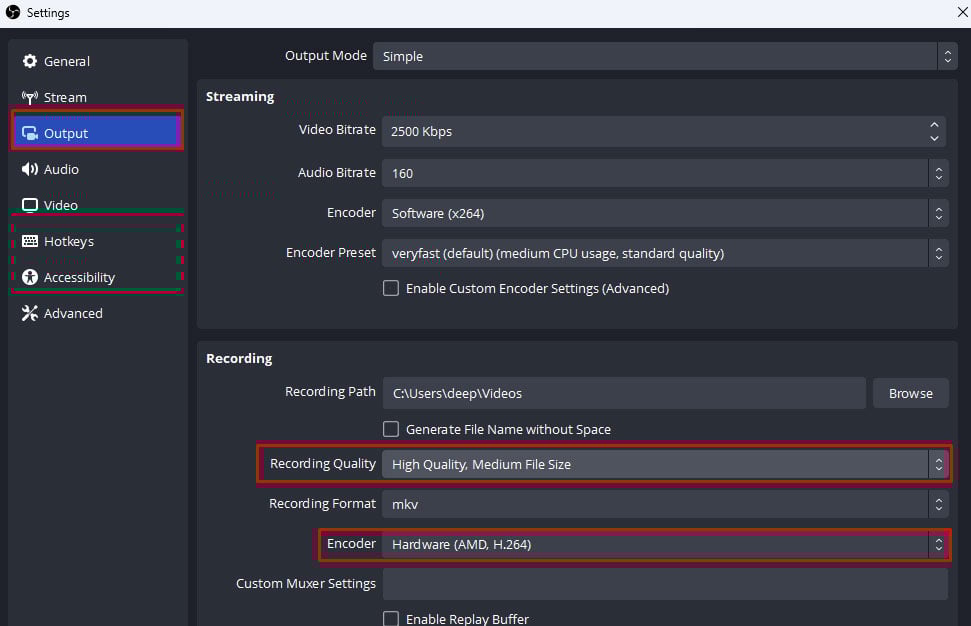Click the Advanced tools icon
The image size is (971, 626).
point(30,314)
